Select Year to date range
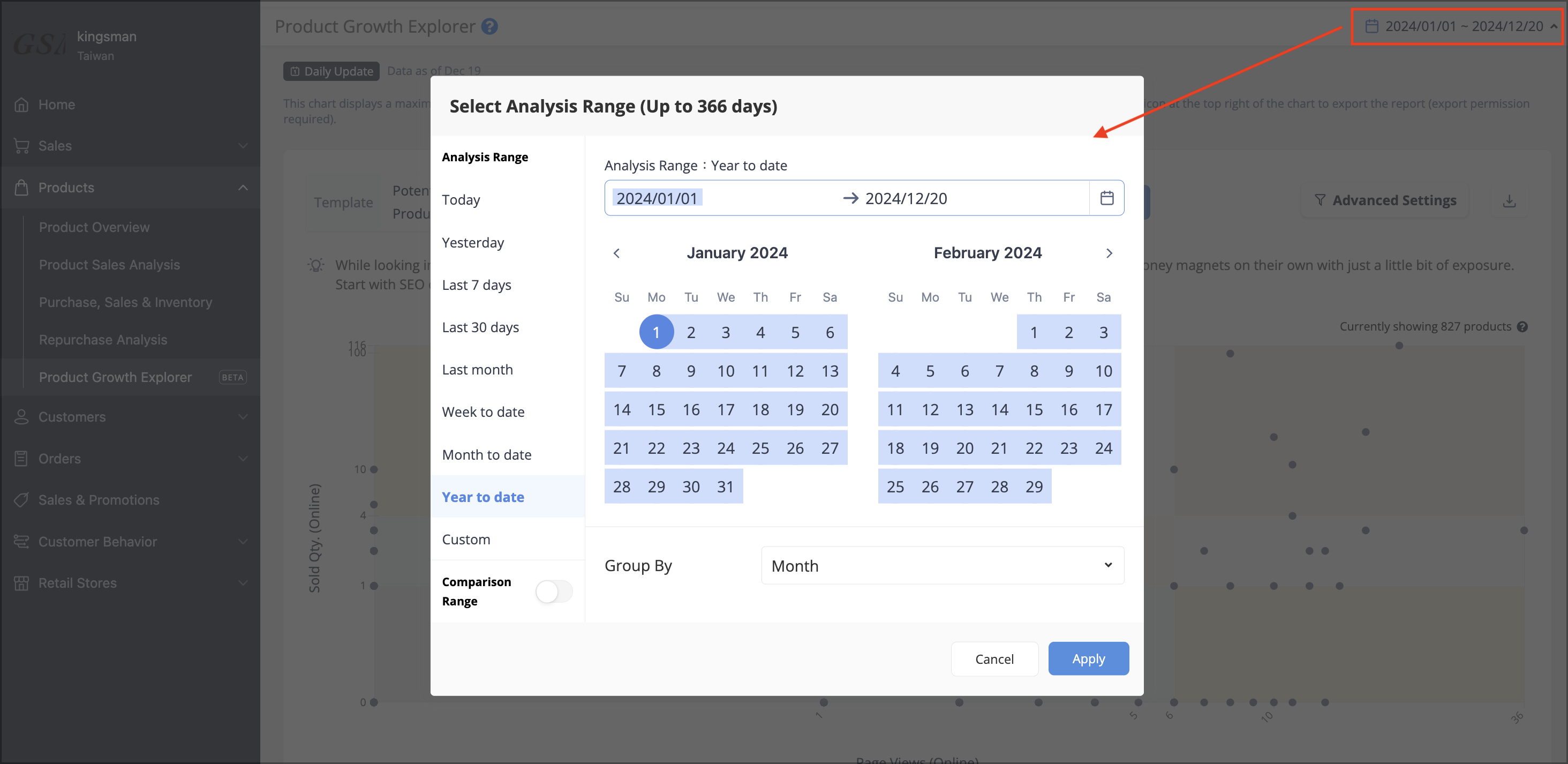The image size is (1568, 764). click(507, 497)
